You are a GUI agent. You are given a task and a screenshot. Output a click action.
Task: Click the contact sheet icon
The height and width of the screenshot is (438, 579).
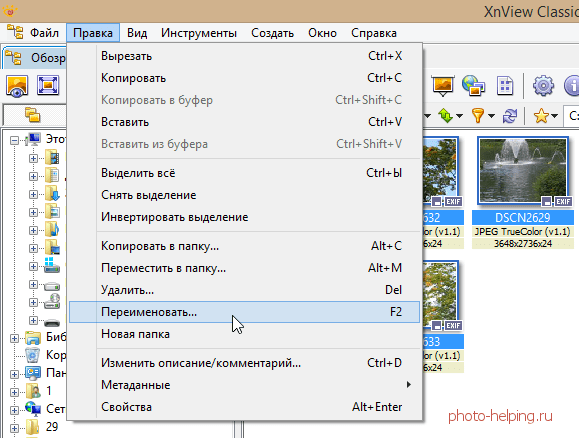tap(505, 86)
